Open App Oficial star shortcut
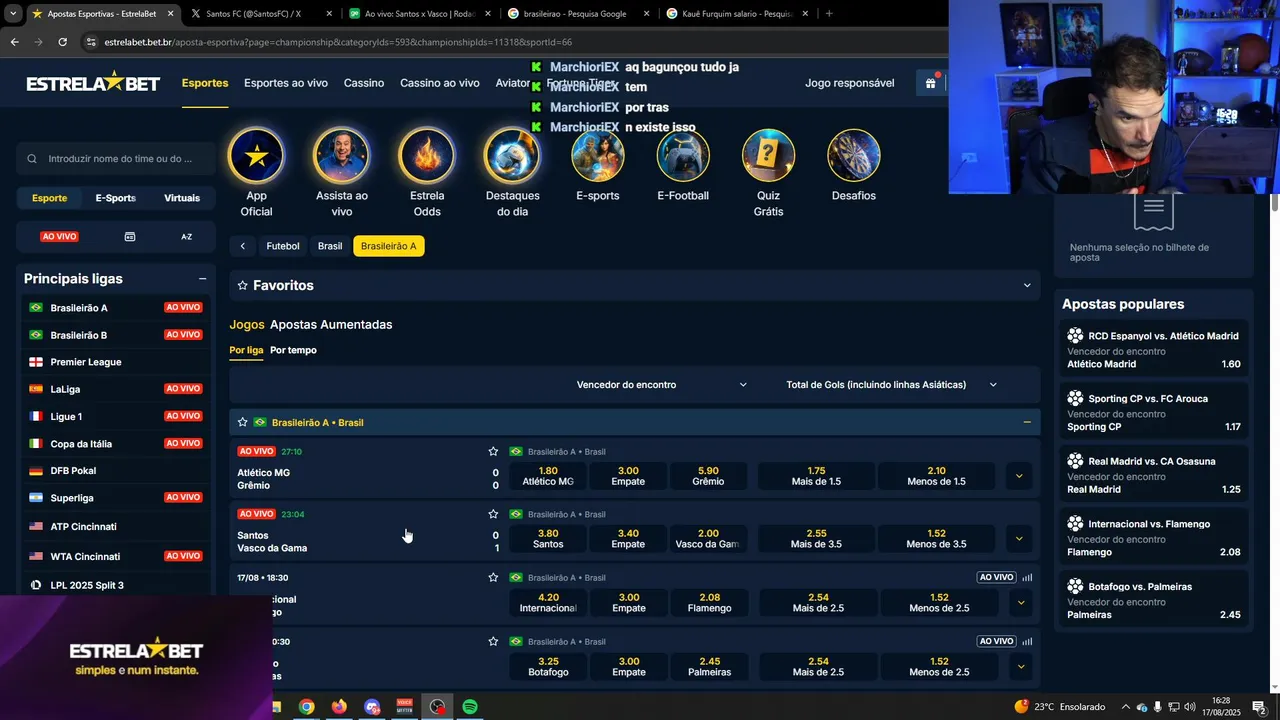The width and height of the screenshot is (1280, 720). (256, 156)
